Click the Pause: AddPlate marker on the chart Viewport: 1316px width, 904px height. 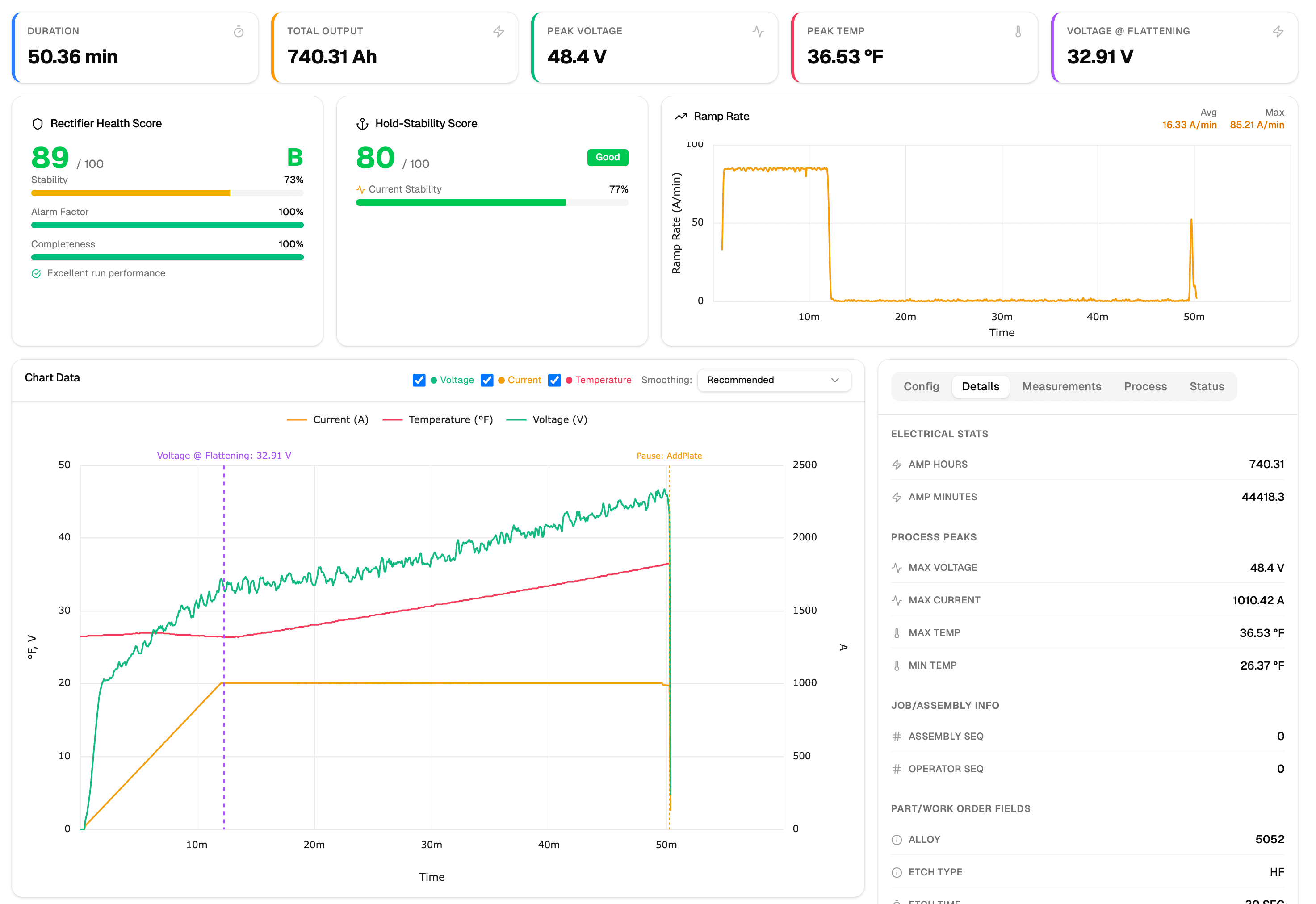pyautogui.click(x=669, y=455)
